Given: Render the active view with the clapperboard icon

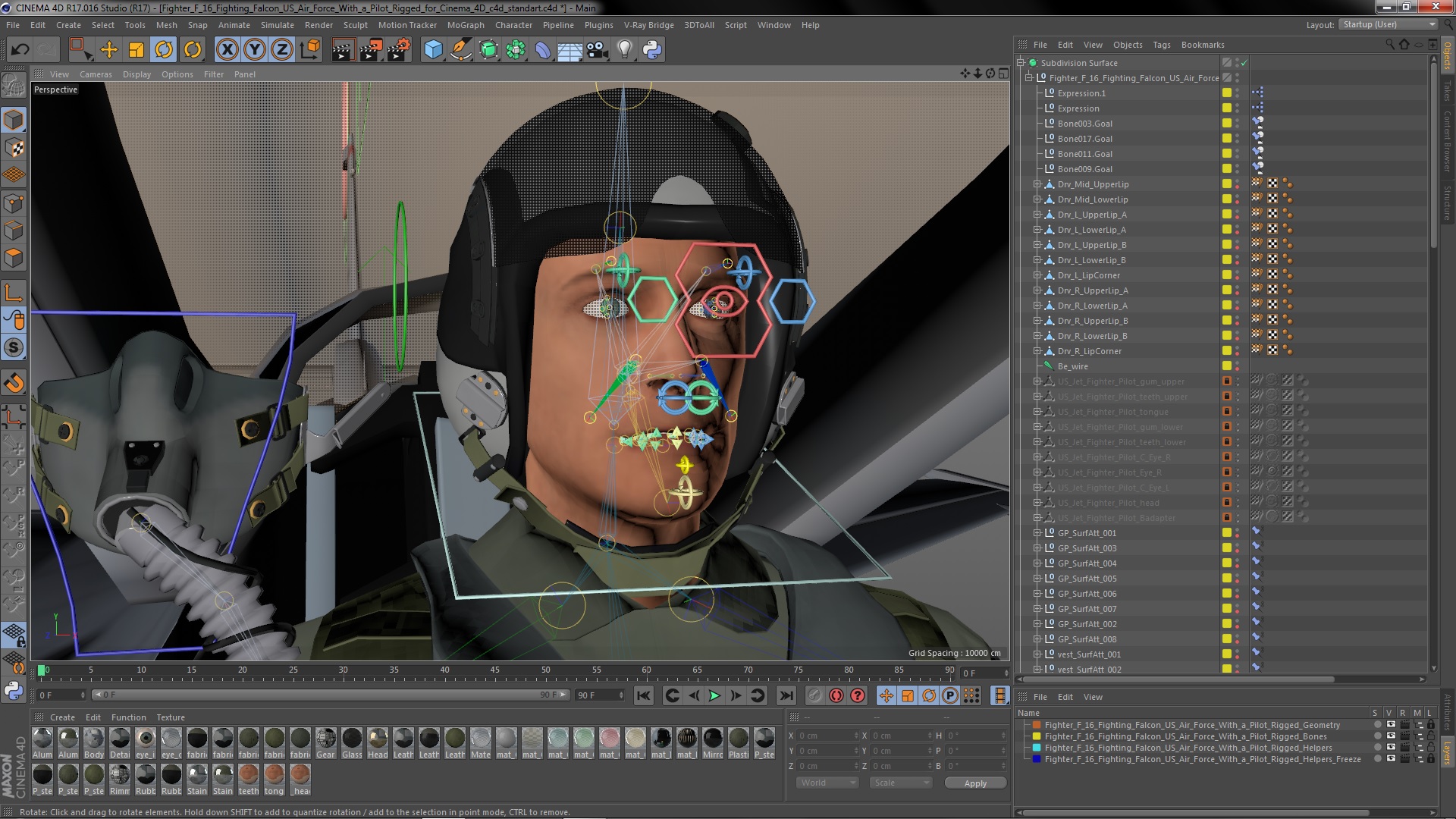Looking at the screenshot, I should pyautogui.click(x=342, y=50).
